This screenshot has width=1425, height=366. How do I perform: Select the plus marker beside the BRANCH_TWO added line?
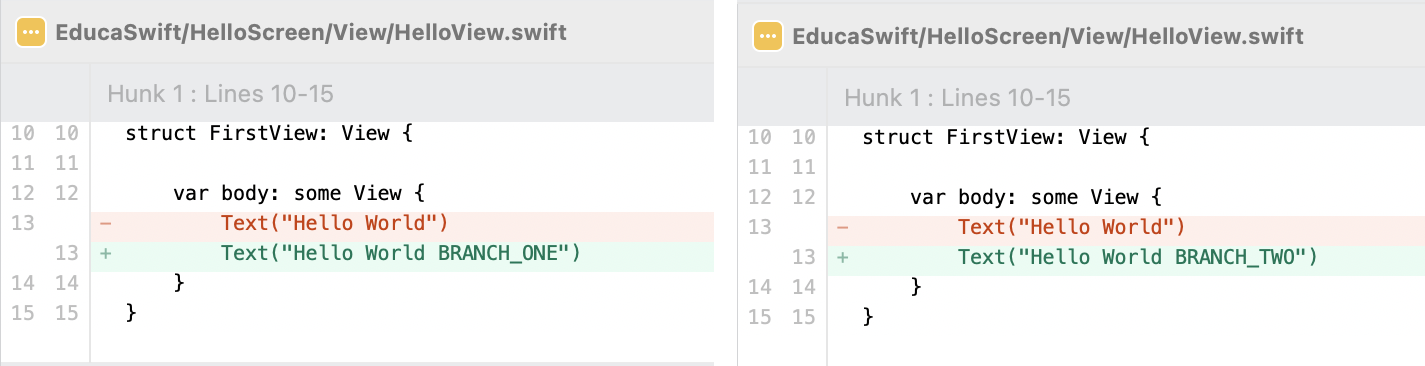(x=842, y=257)
